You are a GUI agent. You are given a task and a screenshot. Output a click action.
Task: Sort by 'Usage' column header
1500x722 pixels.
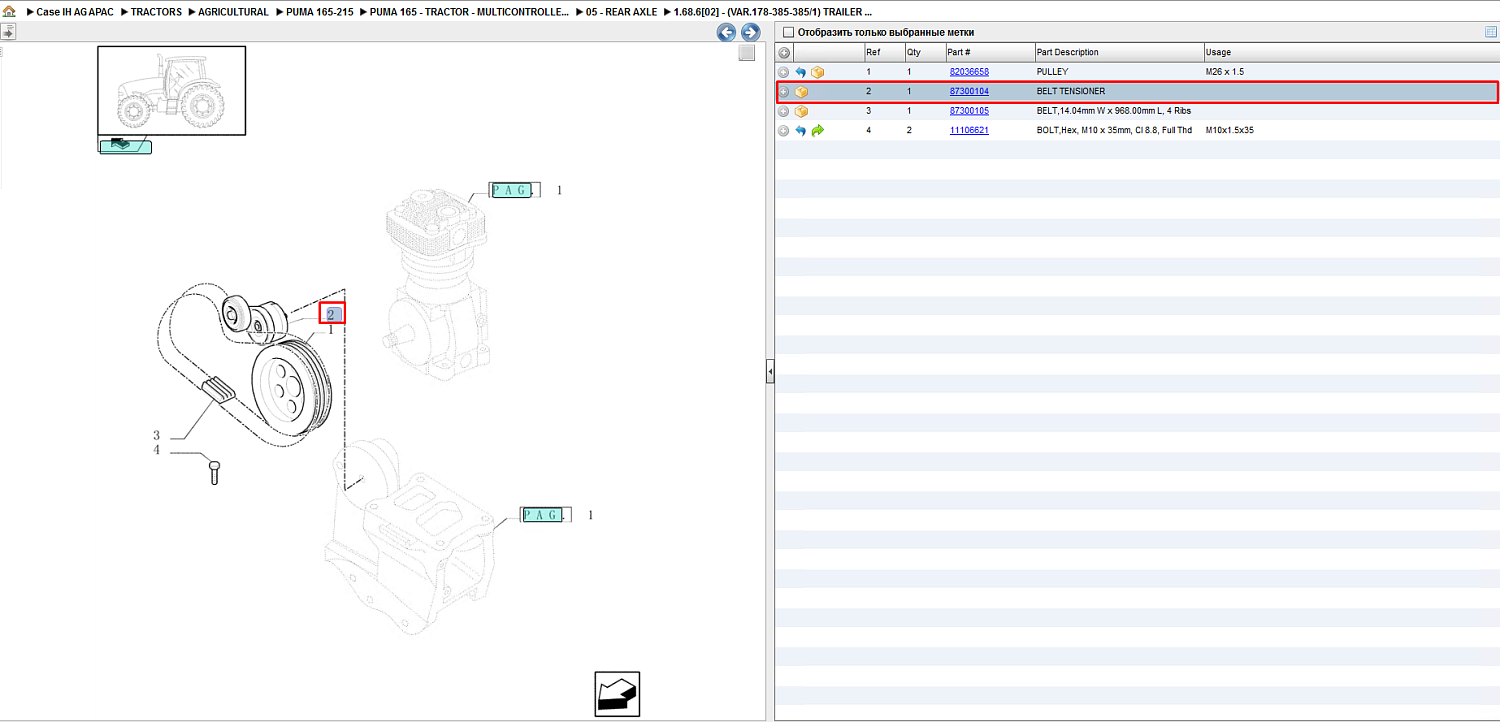(1351, 52)
